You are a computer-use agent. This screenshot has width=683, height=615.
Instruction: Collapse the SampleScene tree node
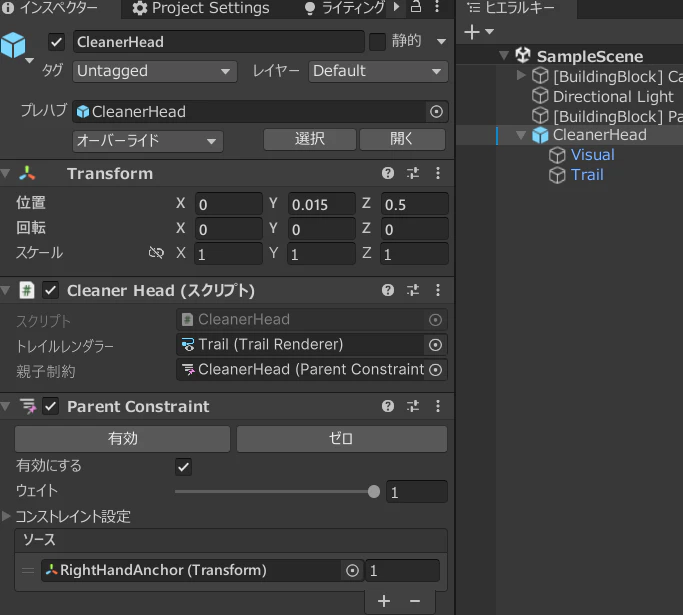click(x=504, y=55)
